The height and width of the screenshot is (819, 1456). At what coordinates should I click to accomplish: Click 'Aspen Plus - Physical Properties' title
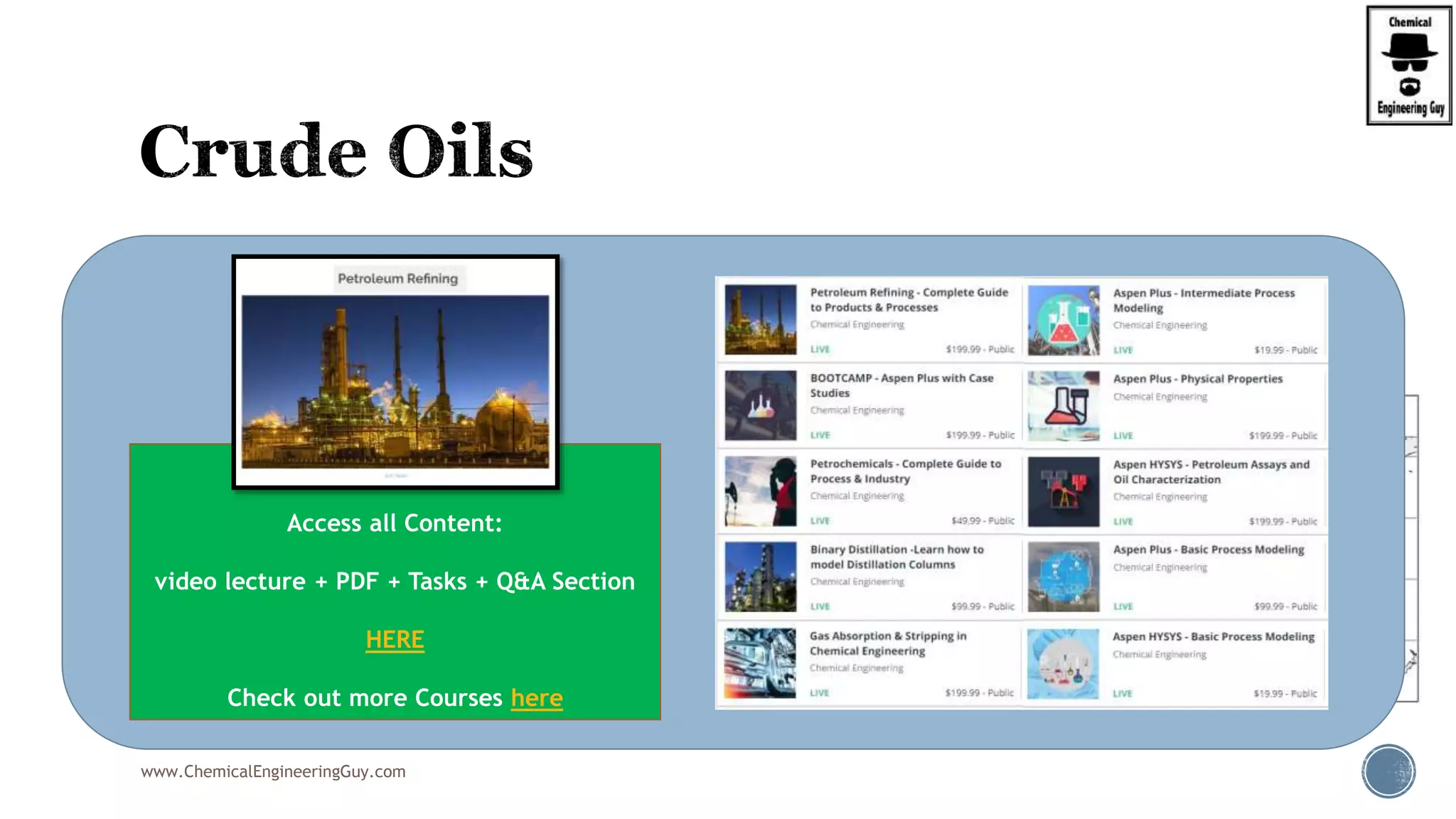(1198, 379)
